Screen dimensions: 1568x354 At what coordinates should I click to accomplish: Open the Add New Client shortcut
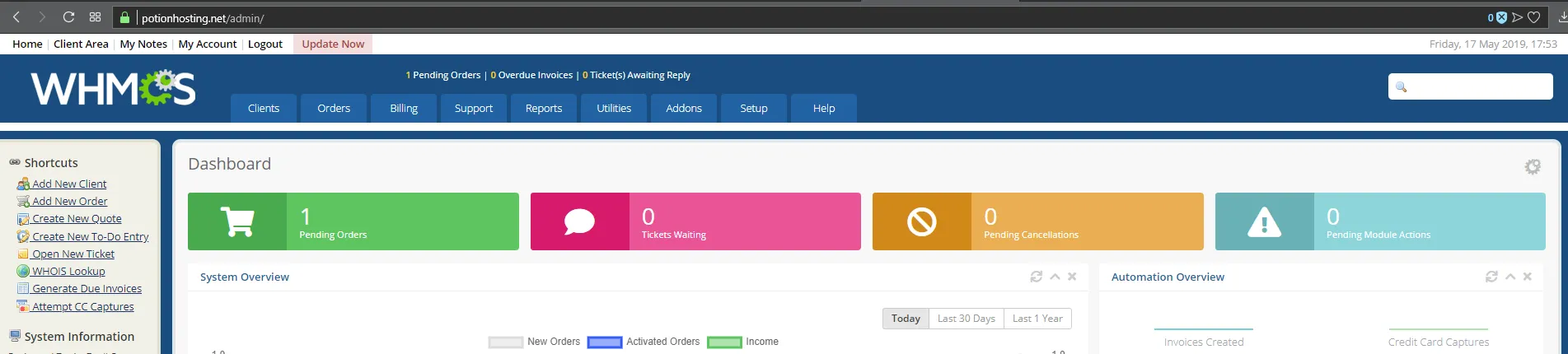69,184
